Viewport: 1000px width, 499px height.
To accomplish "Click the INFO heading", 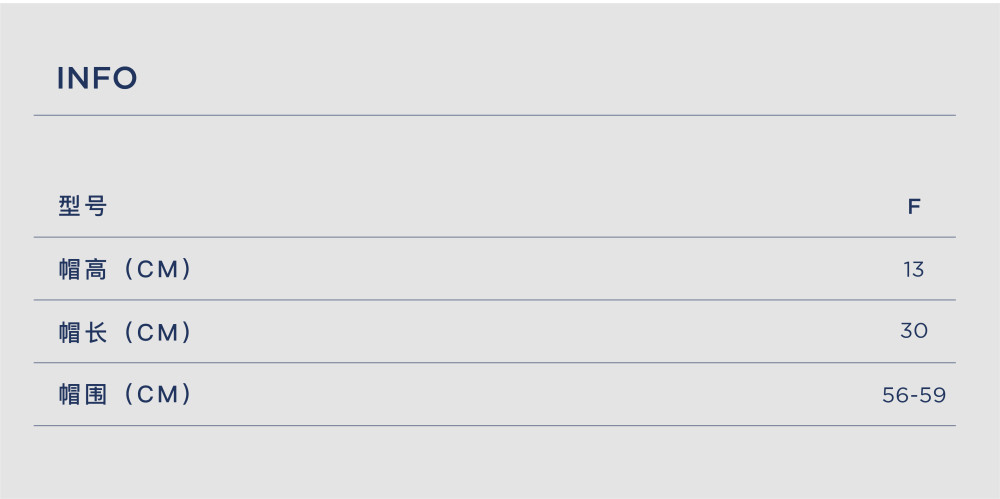I will (x=97, y=78).
